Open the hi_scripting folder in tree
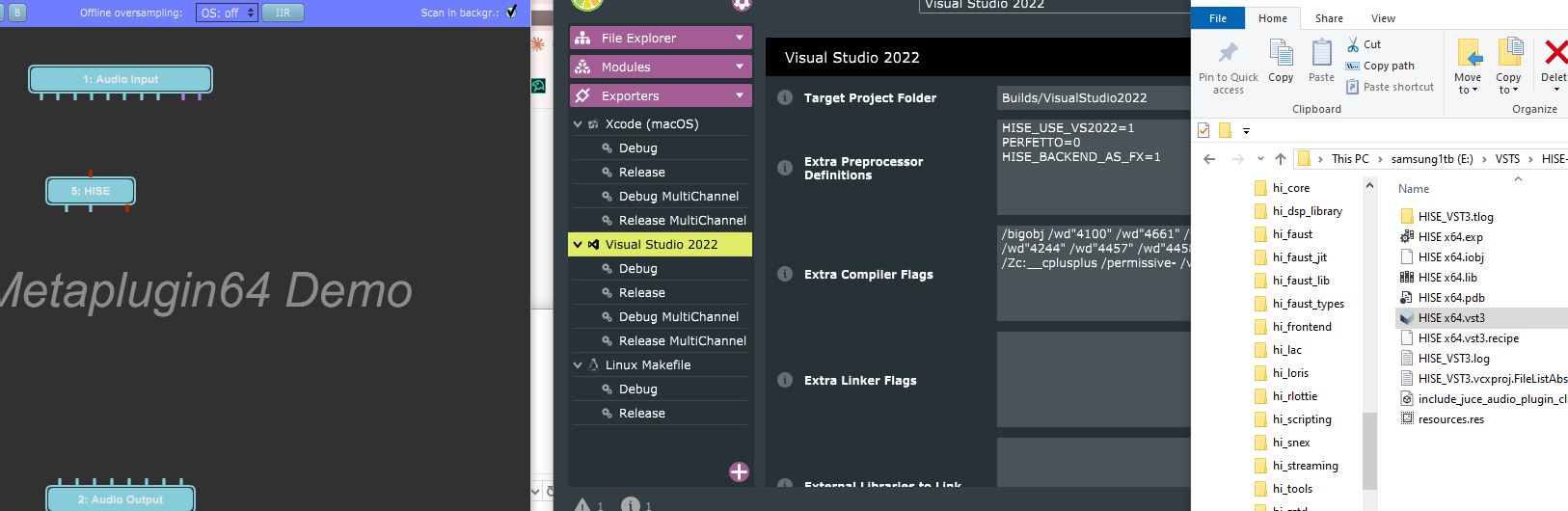 pyautogui.click(x=1301, y=419)
